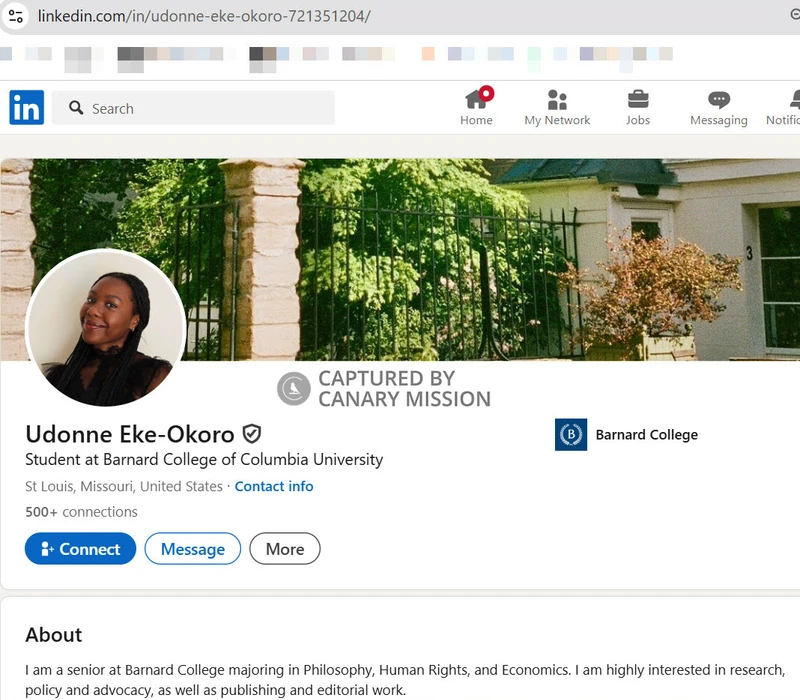This screenshot has width=800, height=700.
Task: Click the About section heading
Action: 54,635
